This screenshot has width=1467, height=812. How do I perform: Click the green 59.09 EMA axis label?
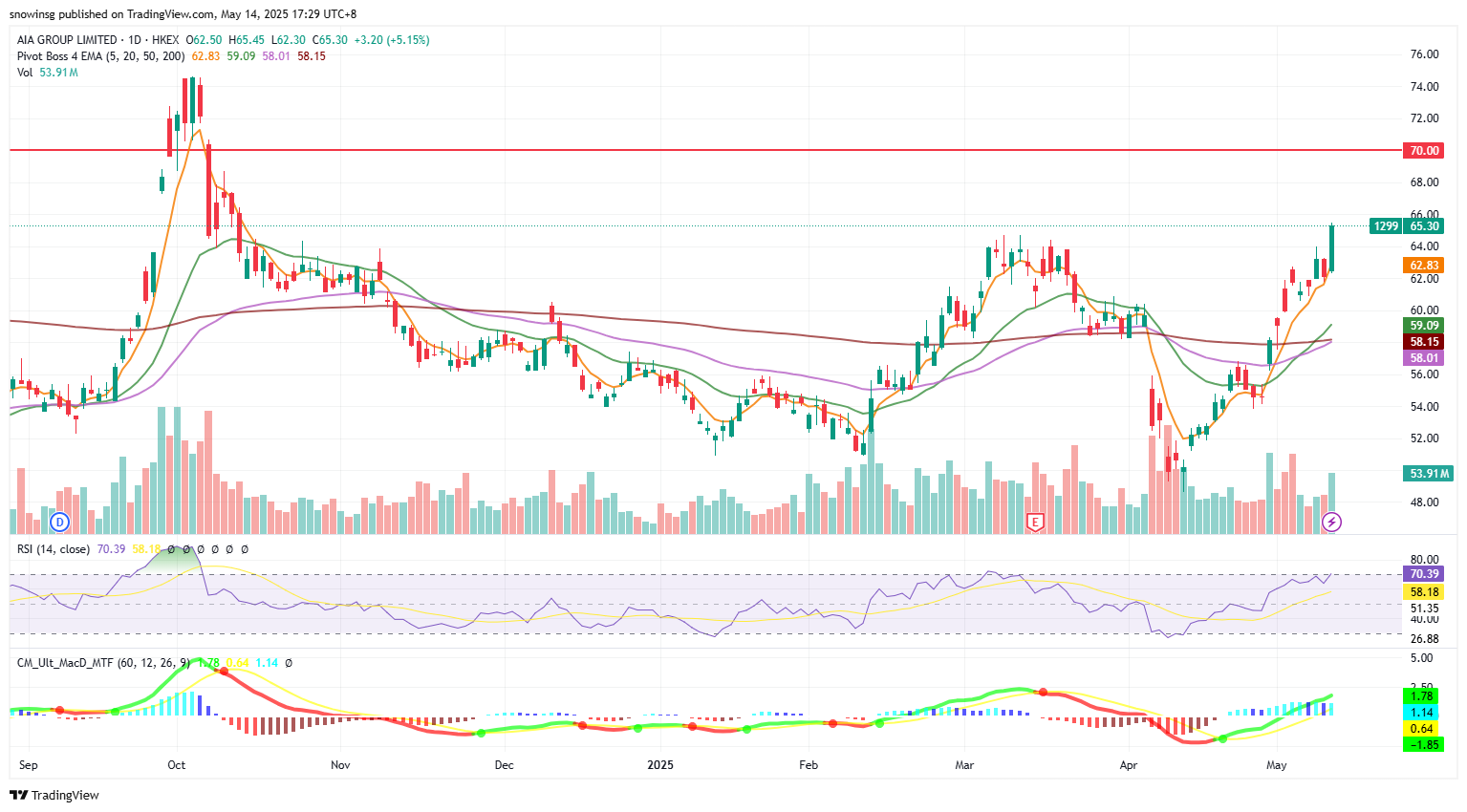pos(1424,326)
